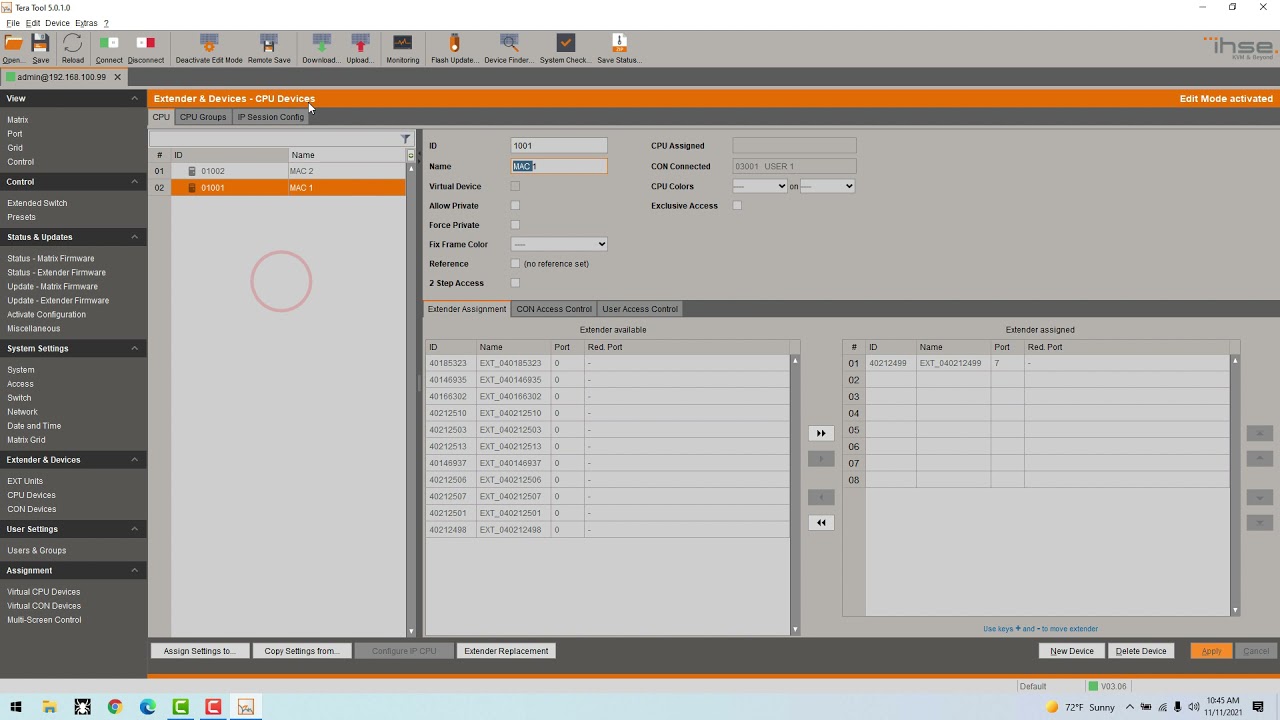The width and height of the screenshot is (1280, 720).
Task: Enable the 2 Step Access checkbox
Action: (515, 283)
